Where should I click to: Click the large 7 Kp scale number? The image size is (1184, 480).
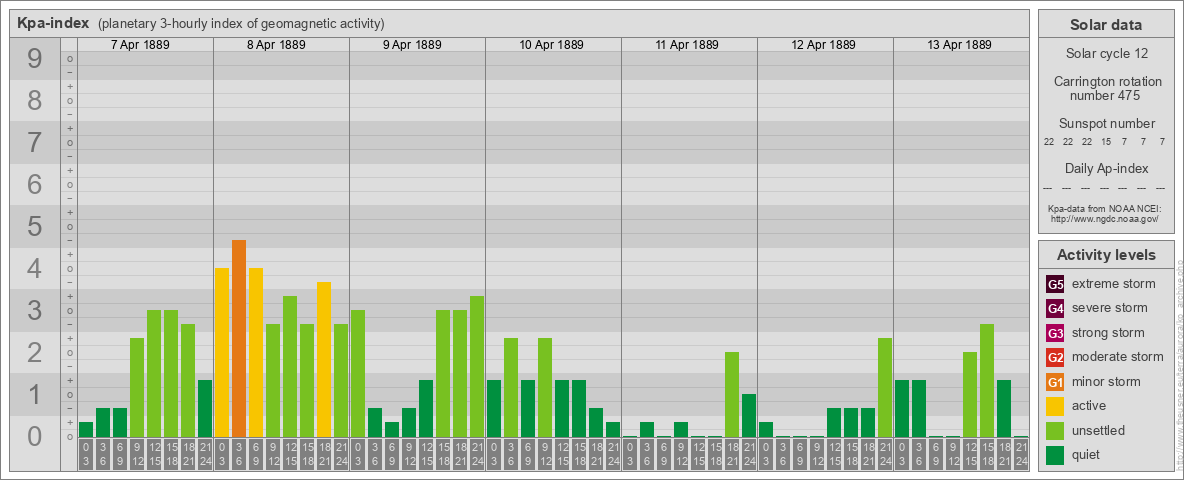click(34, 143)
